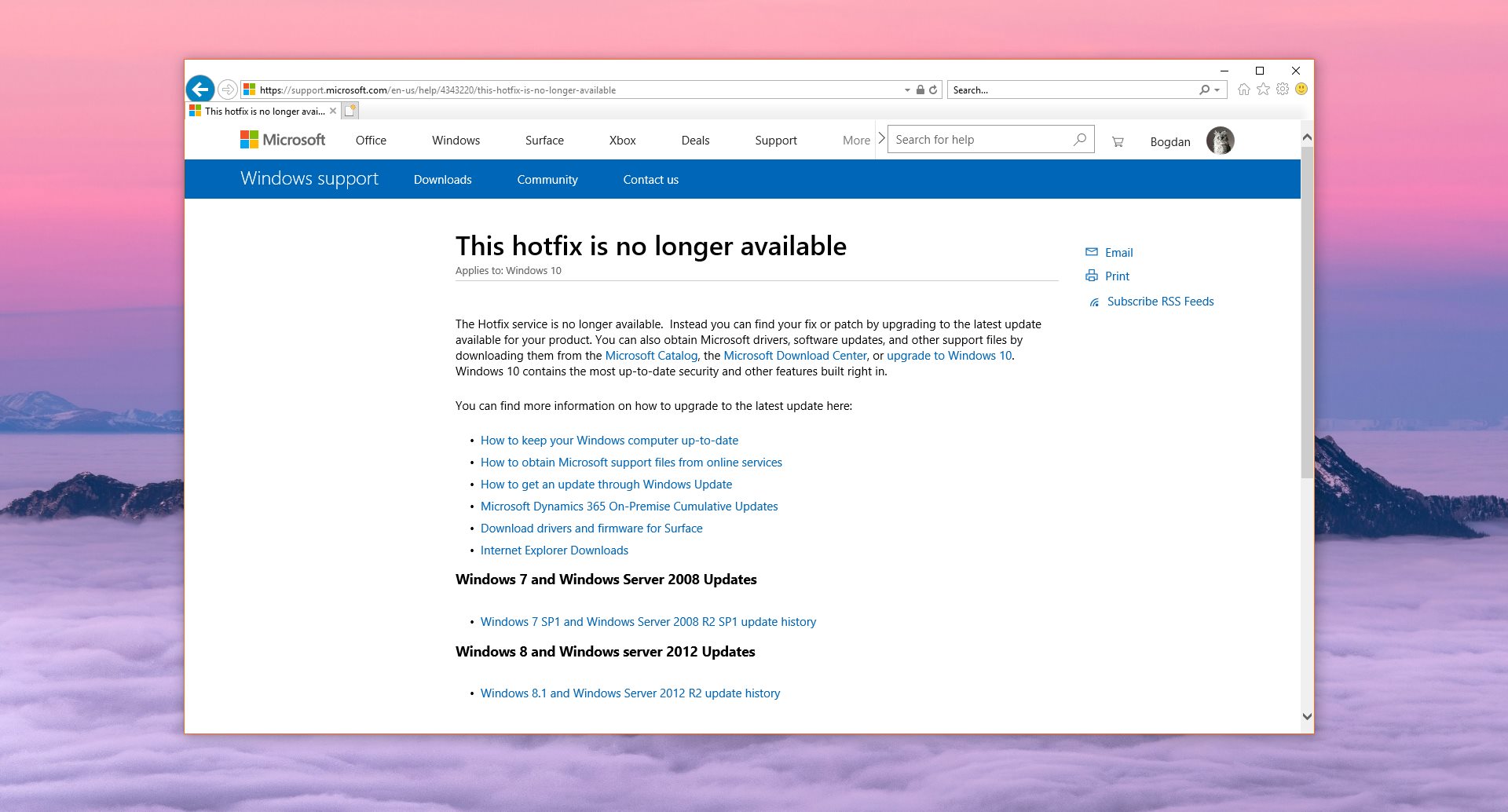Click the Bogdan profile avatar
This screenshot has height=812, width=1508.
pos(1221,141)
